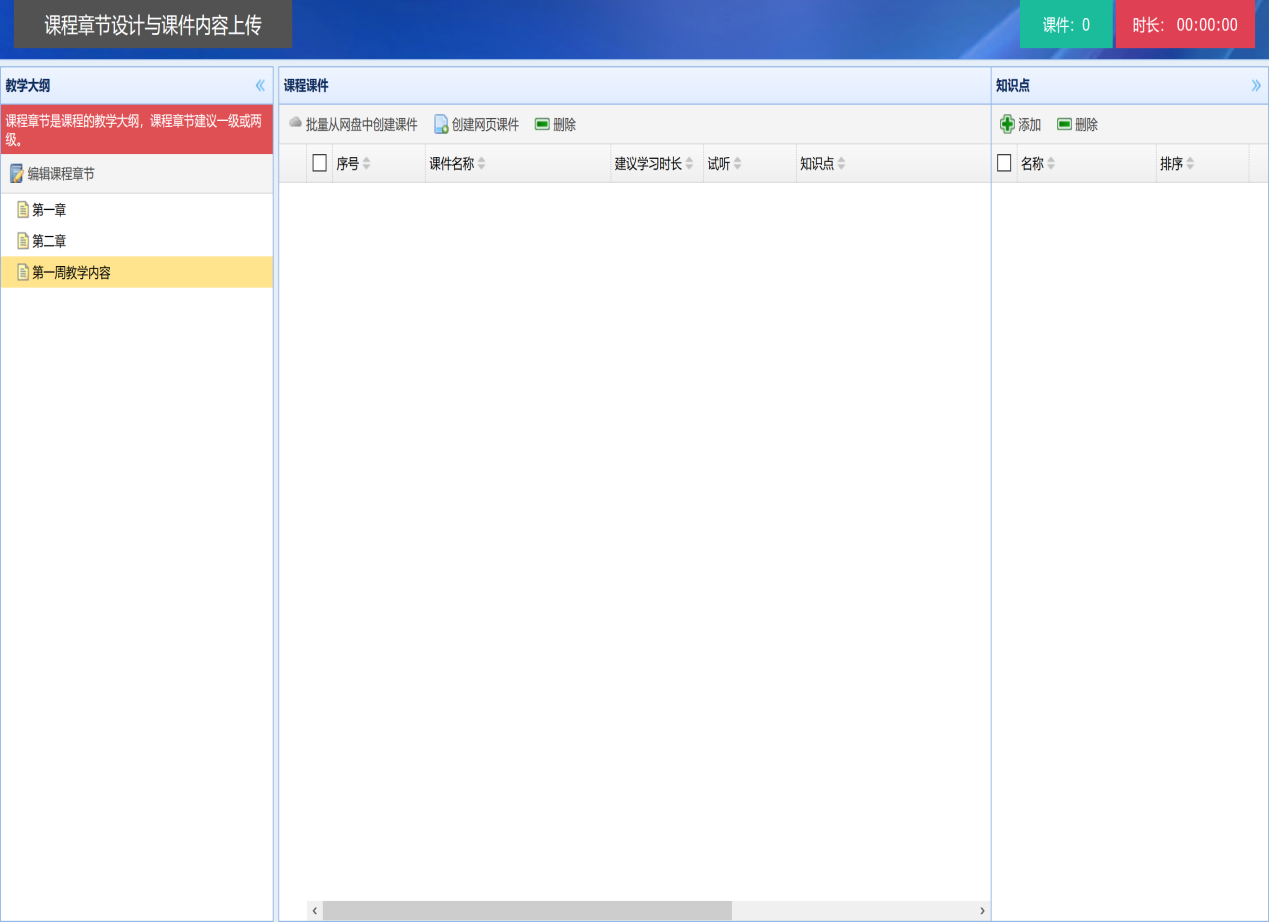
Task: Click the green plus 添加 icon
Action: [x=1007, y=124]
